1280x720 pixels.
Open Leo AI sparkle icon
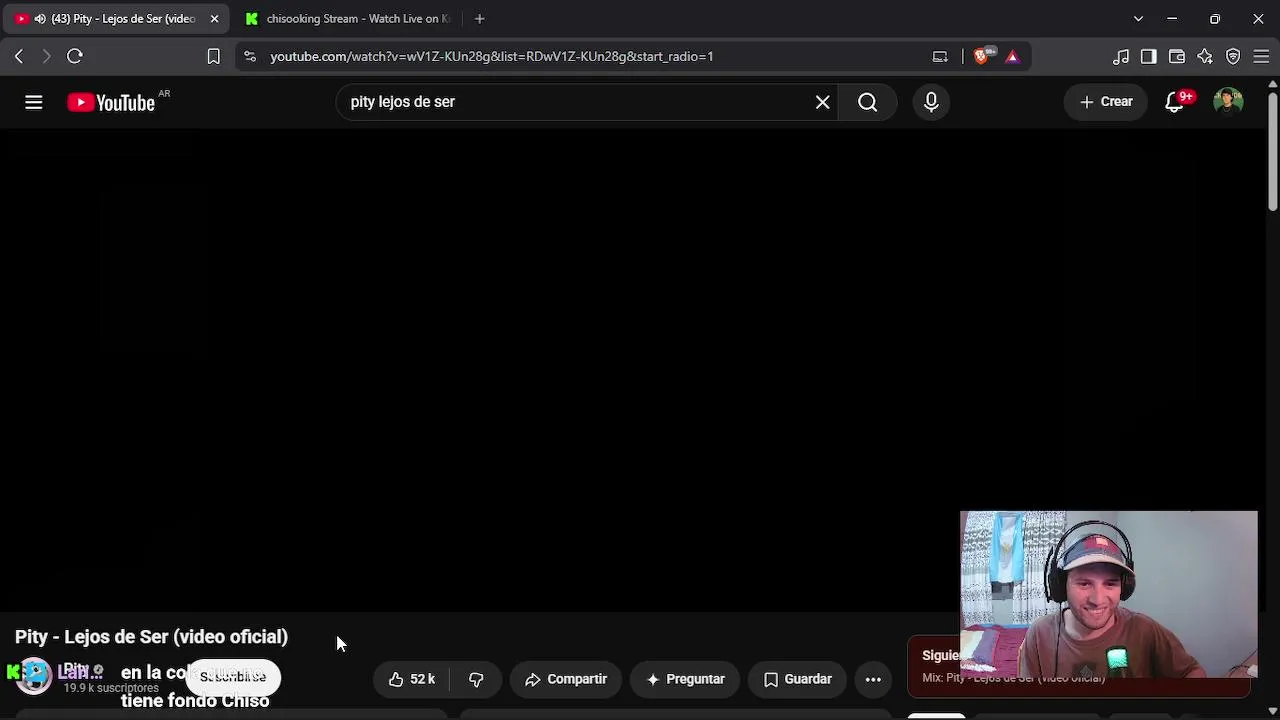(1205, 56)
